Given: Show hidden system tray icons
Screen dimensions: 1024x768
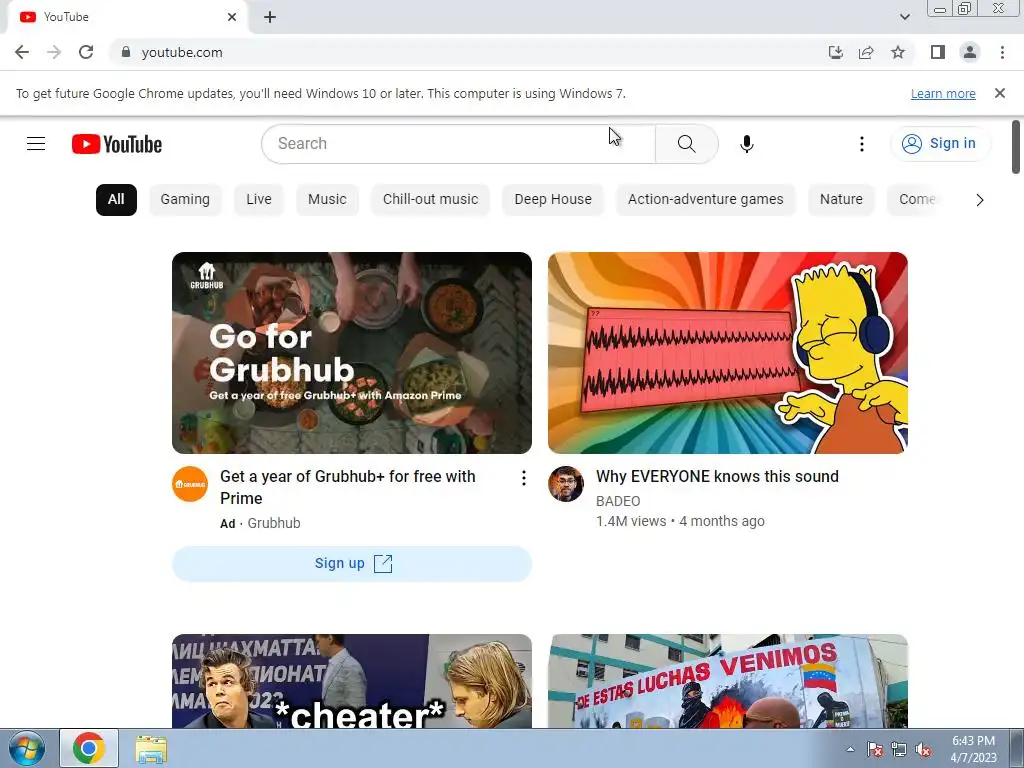Looking at the screenshot, I should 850,749.
